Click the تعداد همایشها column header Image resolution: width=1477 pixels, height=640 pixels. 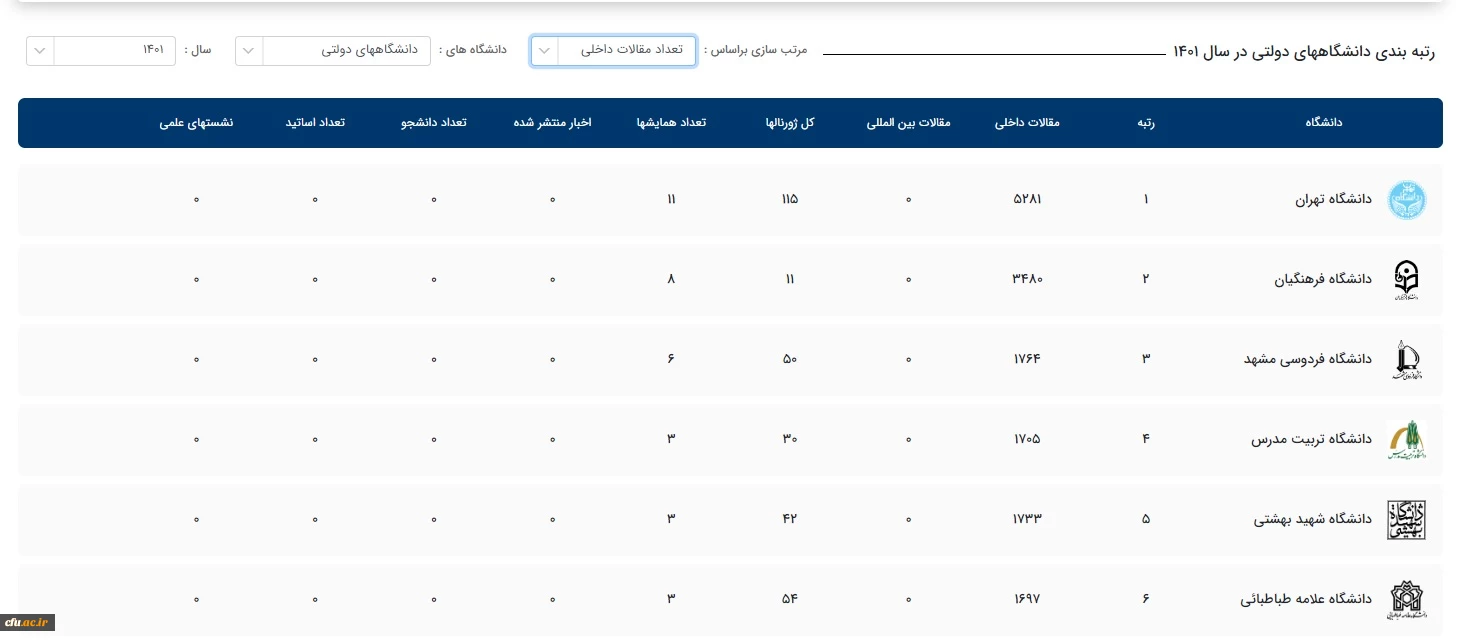pyautogui.click(x=671, y=123)
